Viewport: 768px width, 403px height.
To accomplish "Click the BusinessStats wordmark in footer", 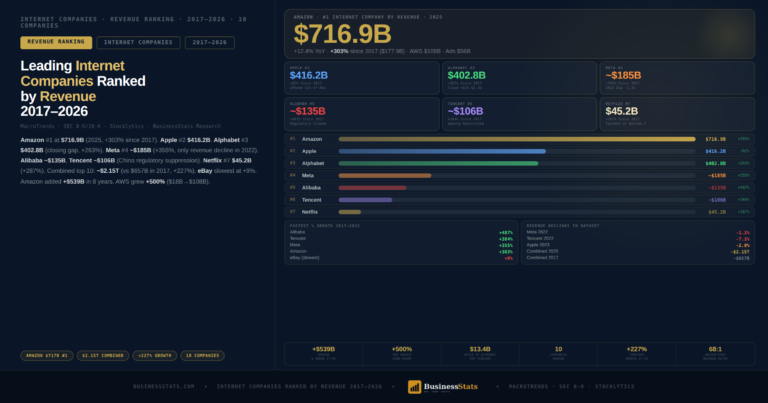I will [451, 386].
